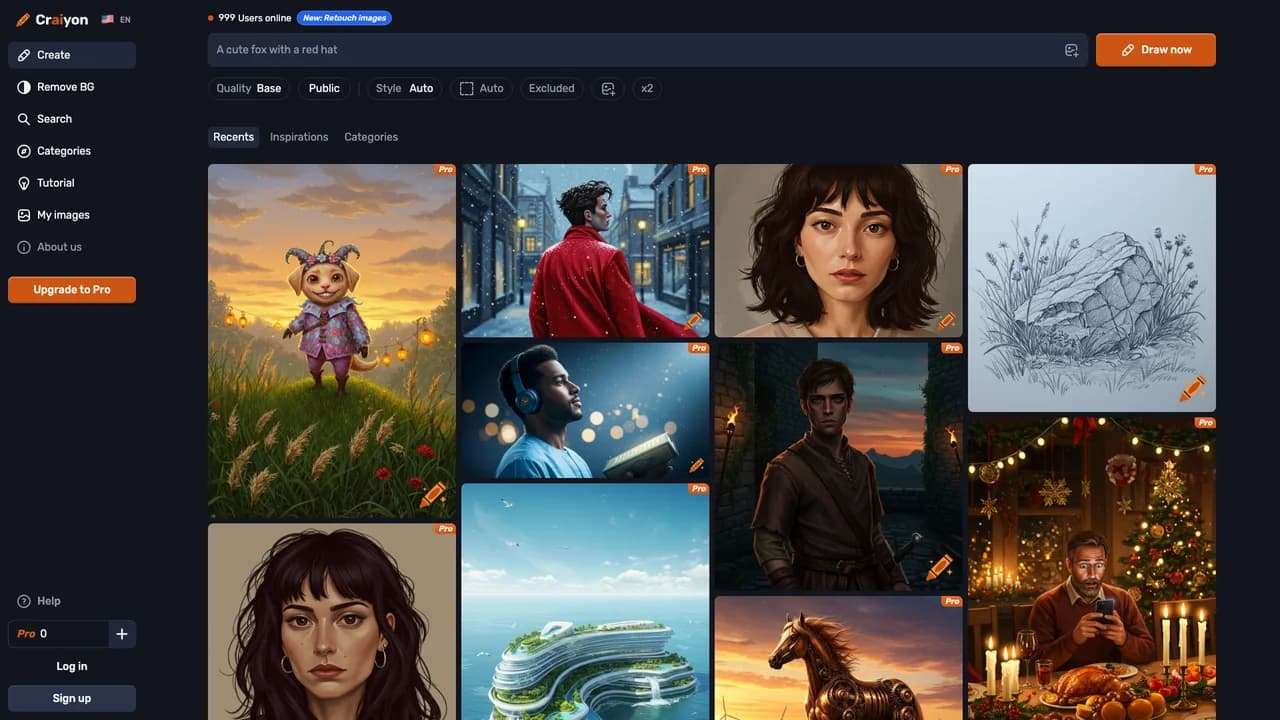1280x720 pixels.
Task: Click the New: Retouch images badge
Action: coord(344,18)
